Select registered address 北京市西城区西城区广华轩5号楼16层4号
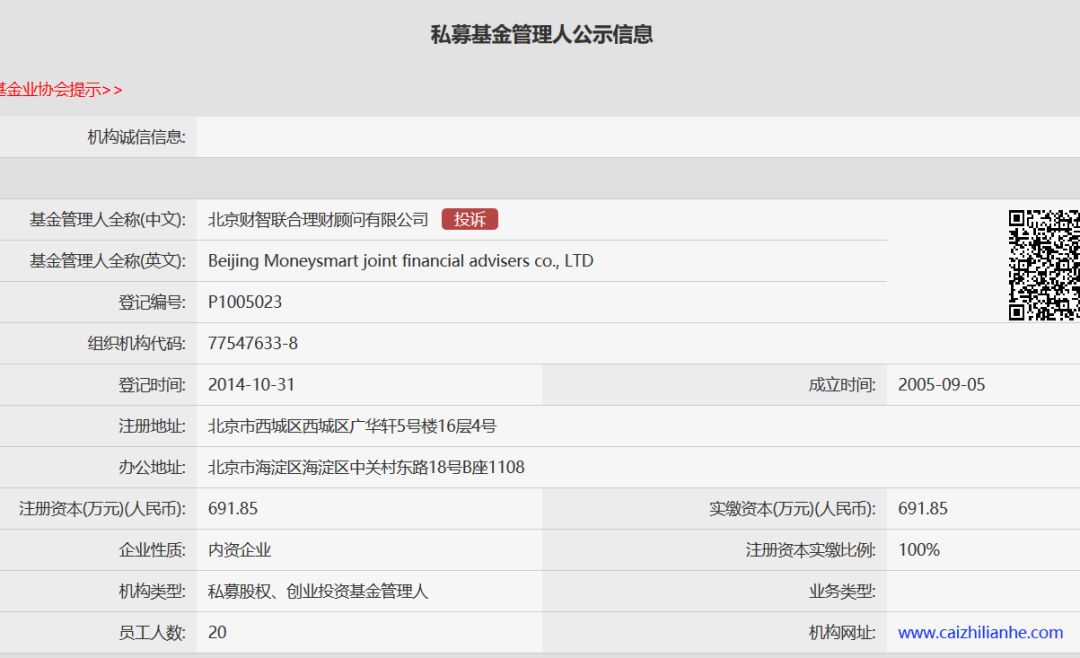1080x658 pixels. [x=352, y=426]
